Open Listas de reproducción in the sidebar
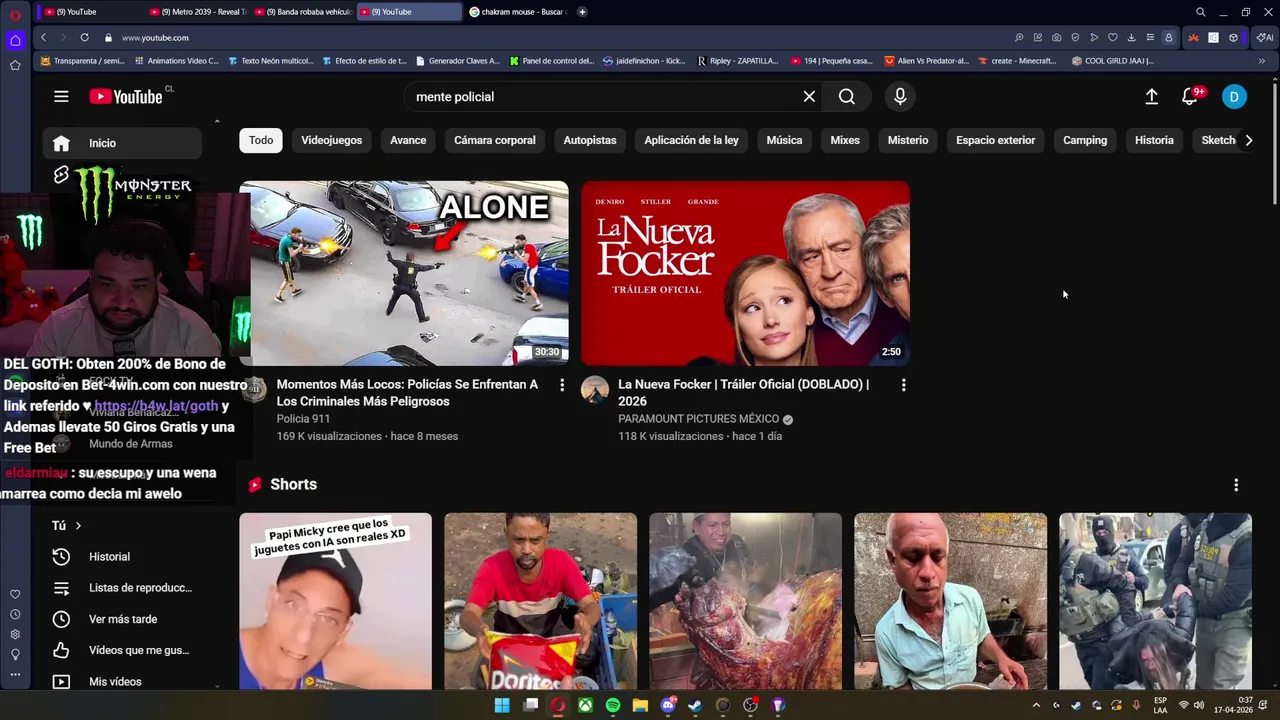This screenshot has height=720, width=1280. [x=122, y=588]
